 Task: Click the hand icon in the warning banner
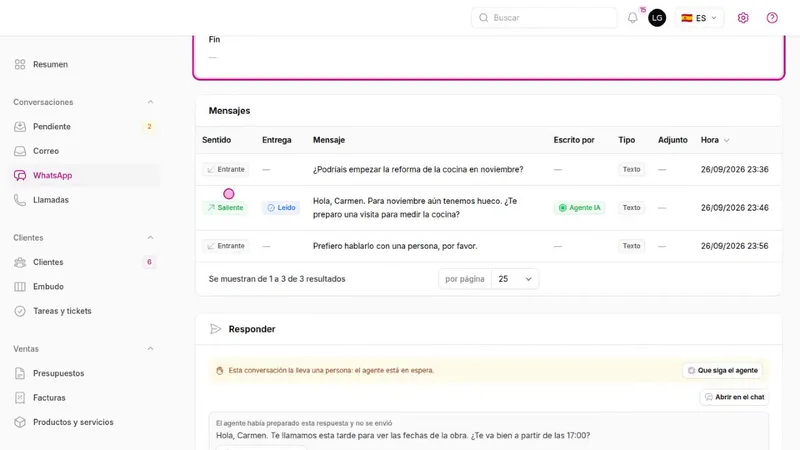219,371
